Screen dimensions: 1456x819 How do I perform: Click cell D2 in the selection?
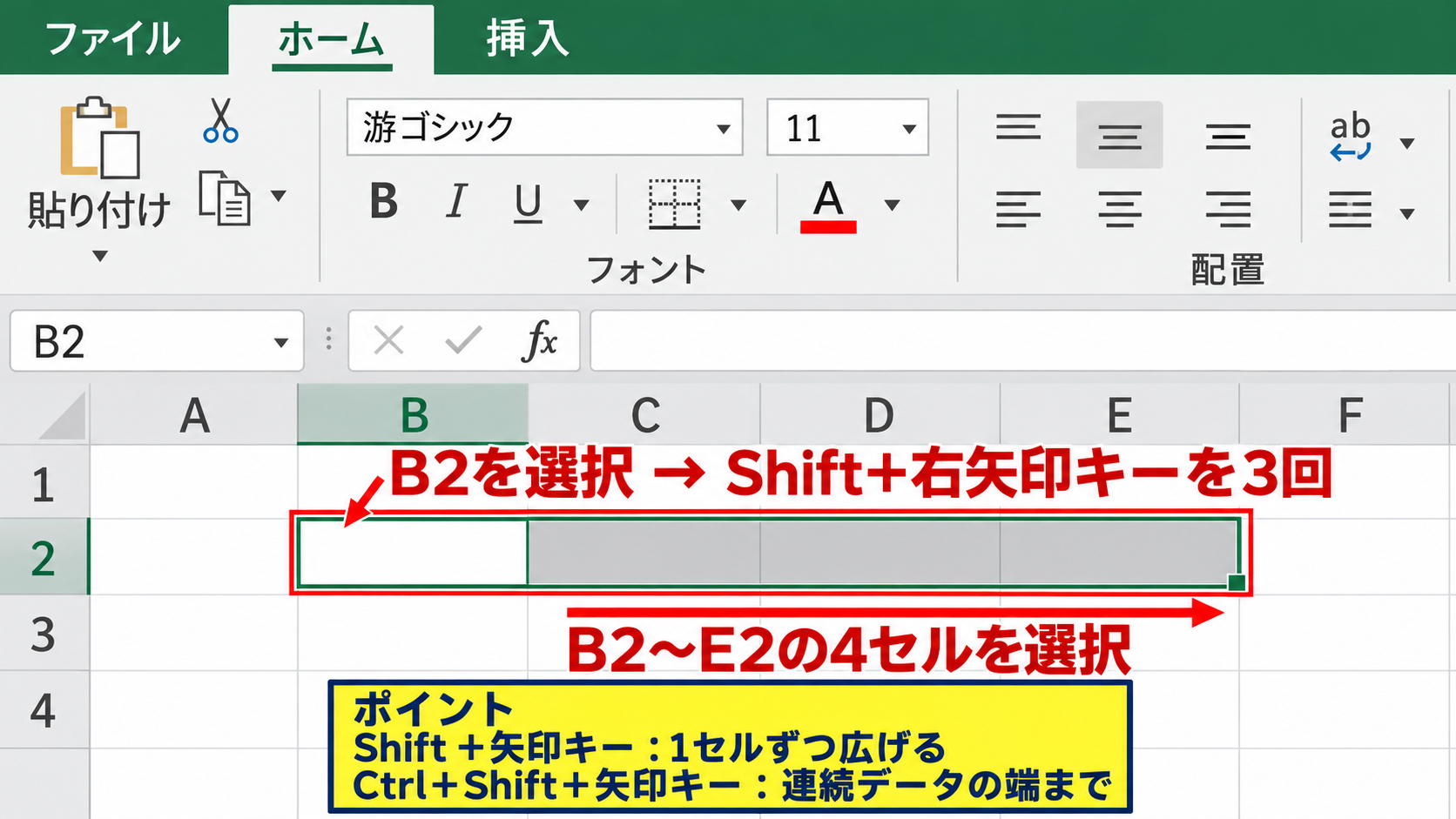[x=880, y=553]
